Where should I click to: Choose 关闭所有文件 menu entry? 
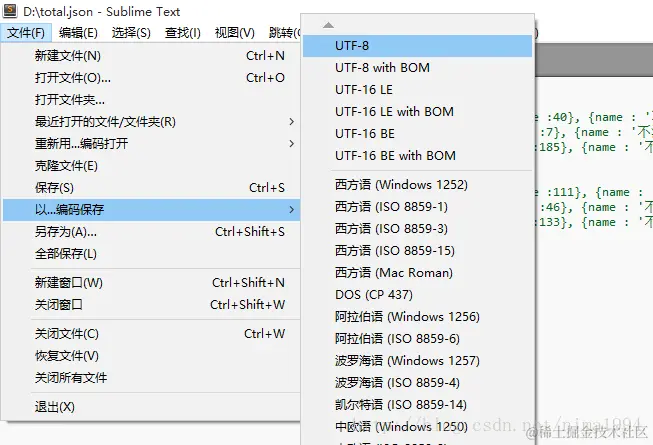click(x=151, y=378)
